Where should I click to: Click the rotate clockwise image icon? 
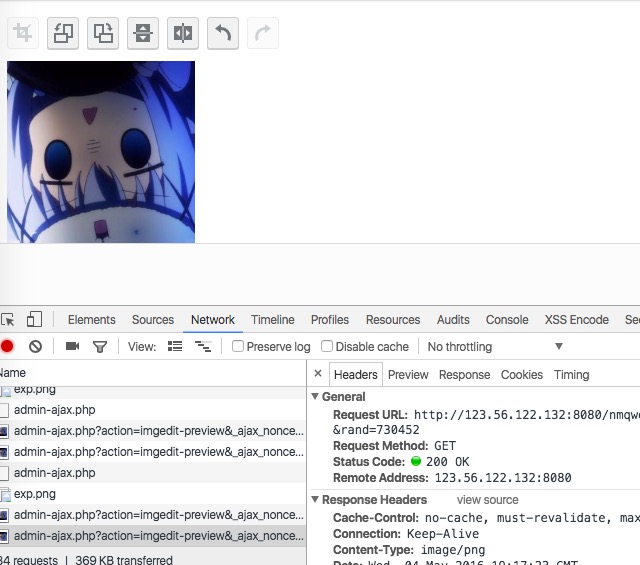coord(103,33)
